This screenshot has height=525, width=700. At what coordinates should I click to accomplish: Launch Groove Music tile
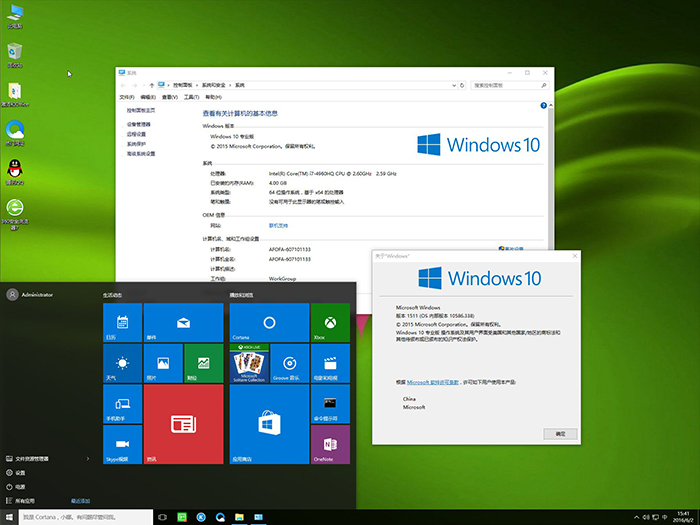[290, 364]
